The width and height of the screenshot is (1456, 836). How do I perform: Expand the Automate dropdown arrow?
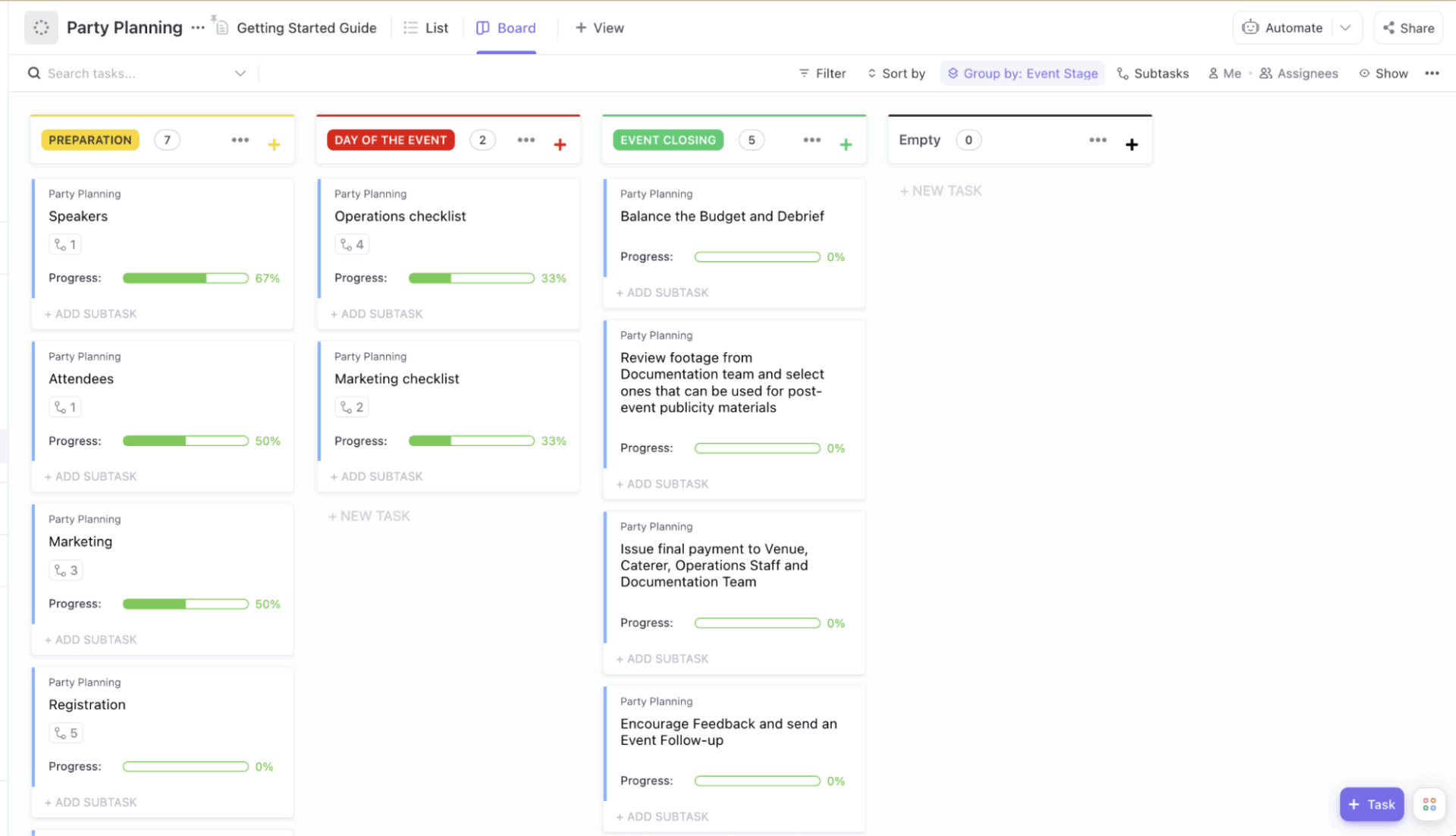click(1345, 28)
